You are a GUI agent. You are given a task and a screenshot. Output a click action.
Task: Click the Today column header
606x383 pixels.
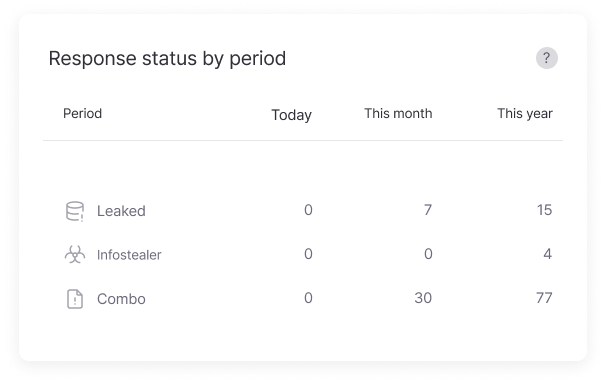(x=291, y=115)
